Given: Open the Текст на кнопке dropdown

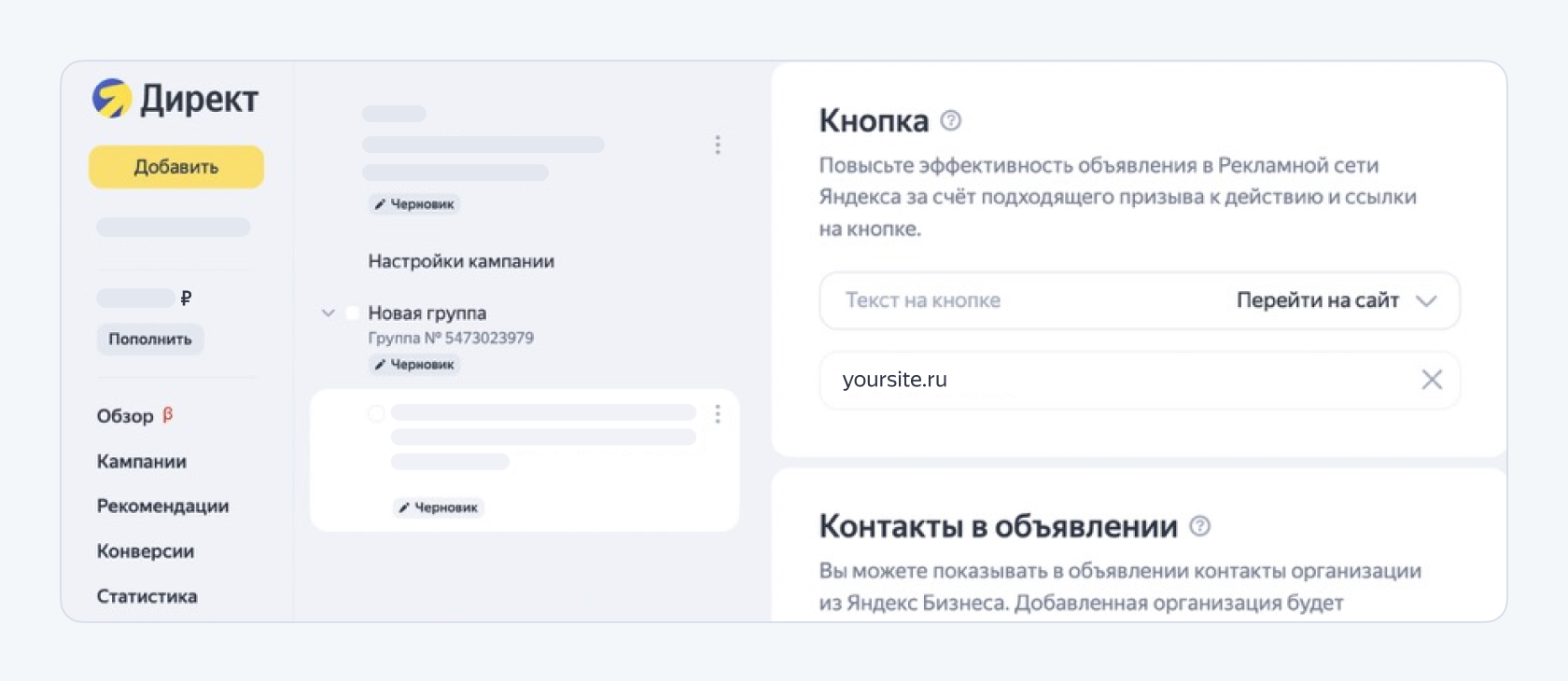Looking at the screenshot, I should pyautogui.click(x=1140, y=300).
